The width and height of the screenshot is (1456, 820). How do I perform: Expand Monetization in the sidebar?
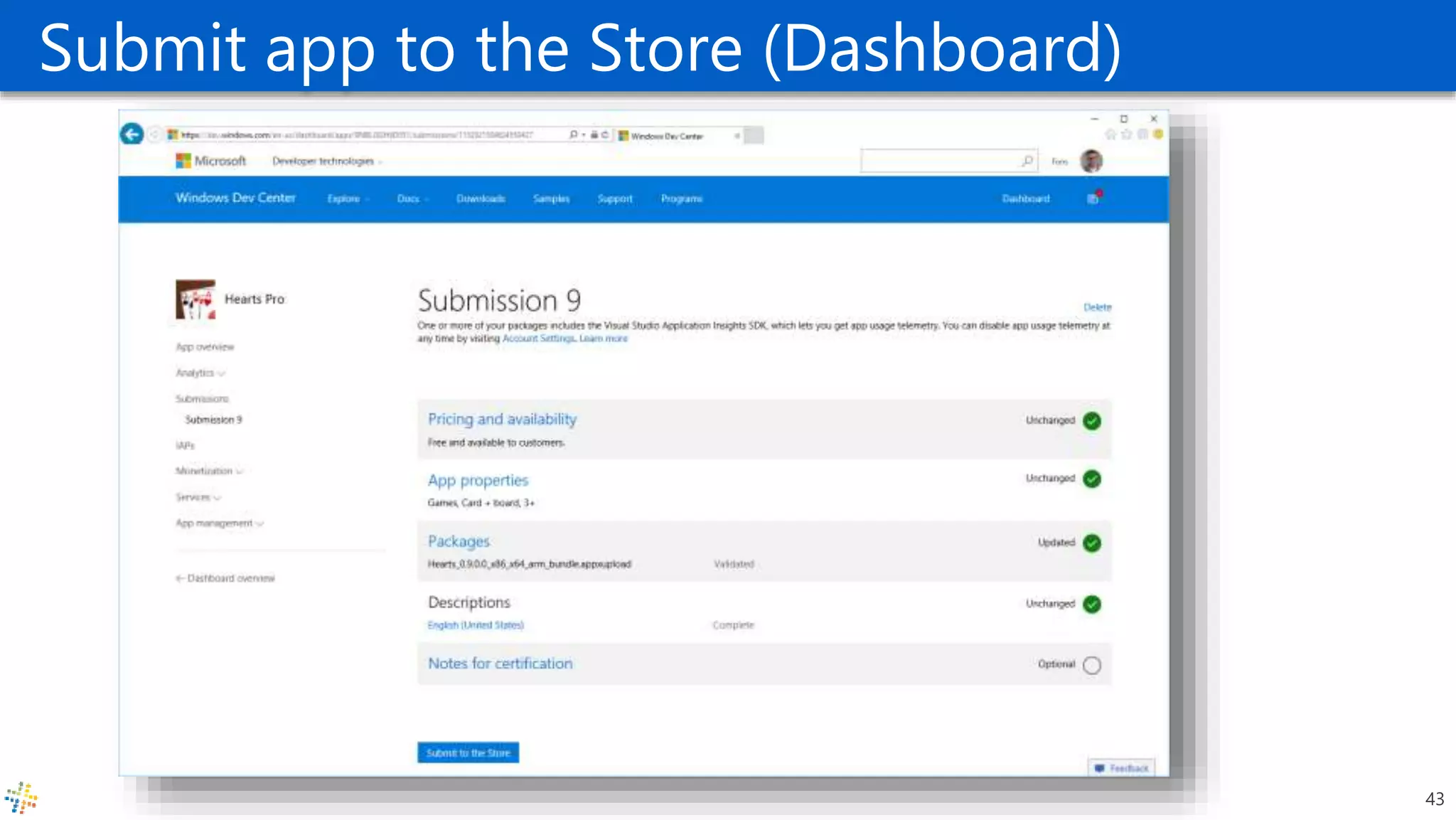click(209, 471)
